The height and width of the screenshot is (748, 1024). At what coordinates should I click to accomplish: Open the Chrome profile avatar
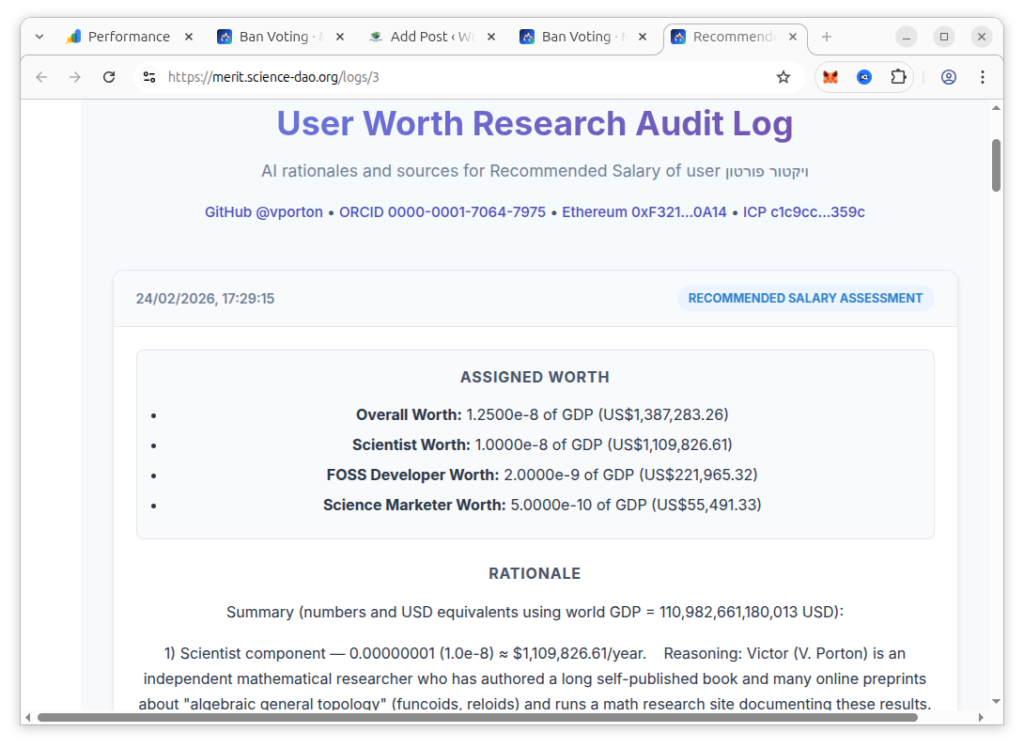click(949, 77)
